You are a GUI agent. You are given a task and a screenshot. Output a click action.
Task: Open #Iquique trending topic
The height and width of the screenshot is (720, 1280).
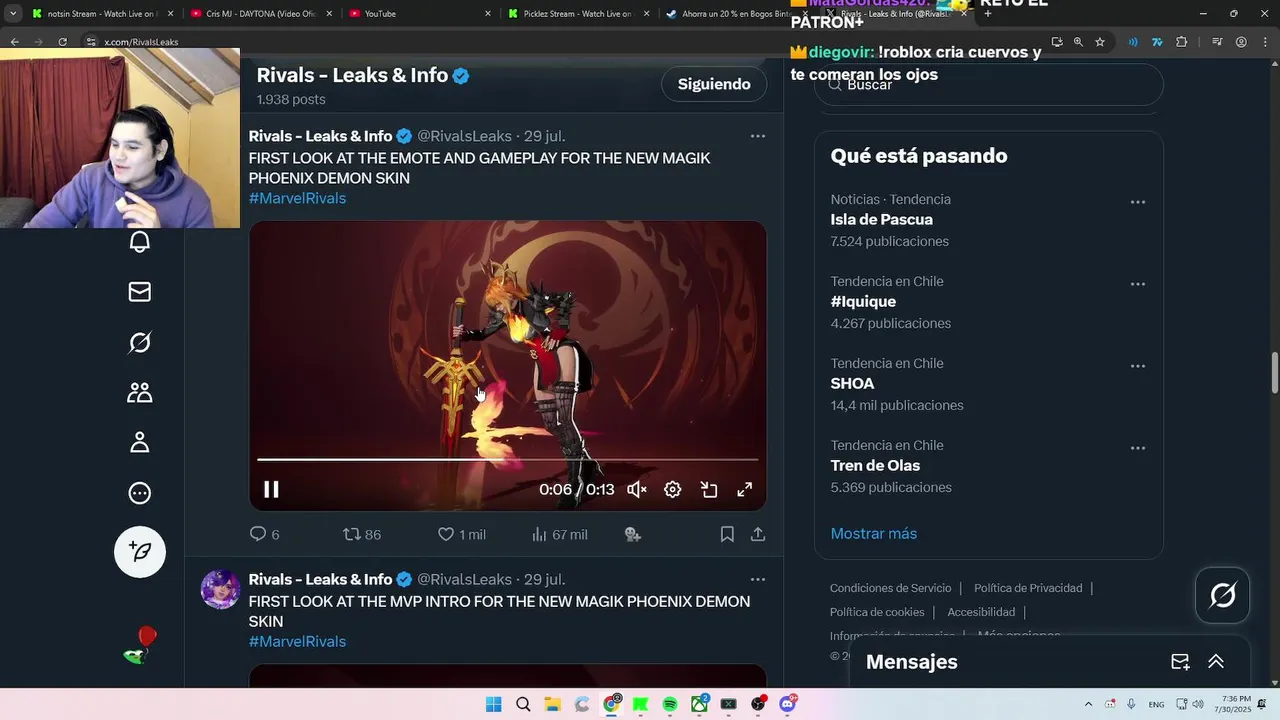coord(863,301)
